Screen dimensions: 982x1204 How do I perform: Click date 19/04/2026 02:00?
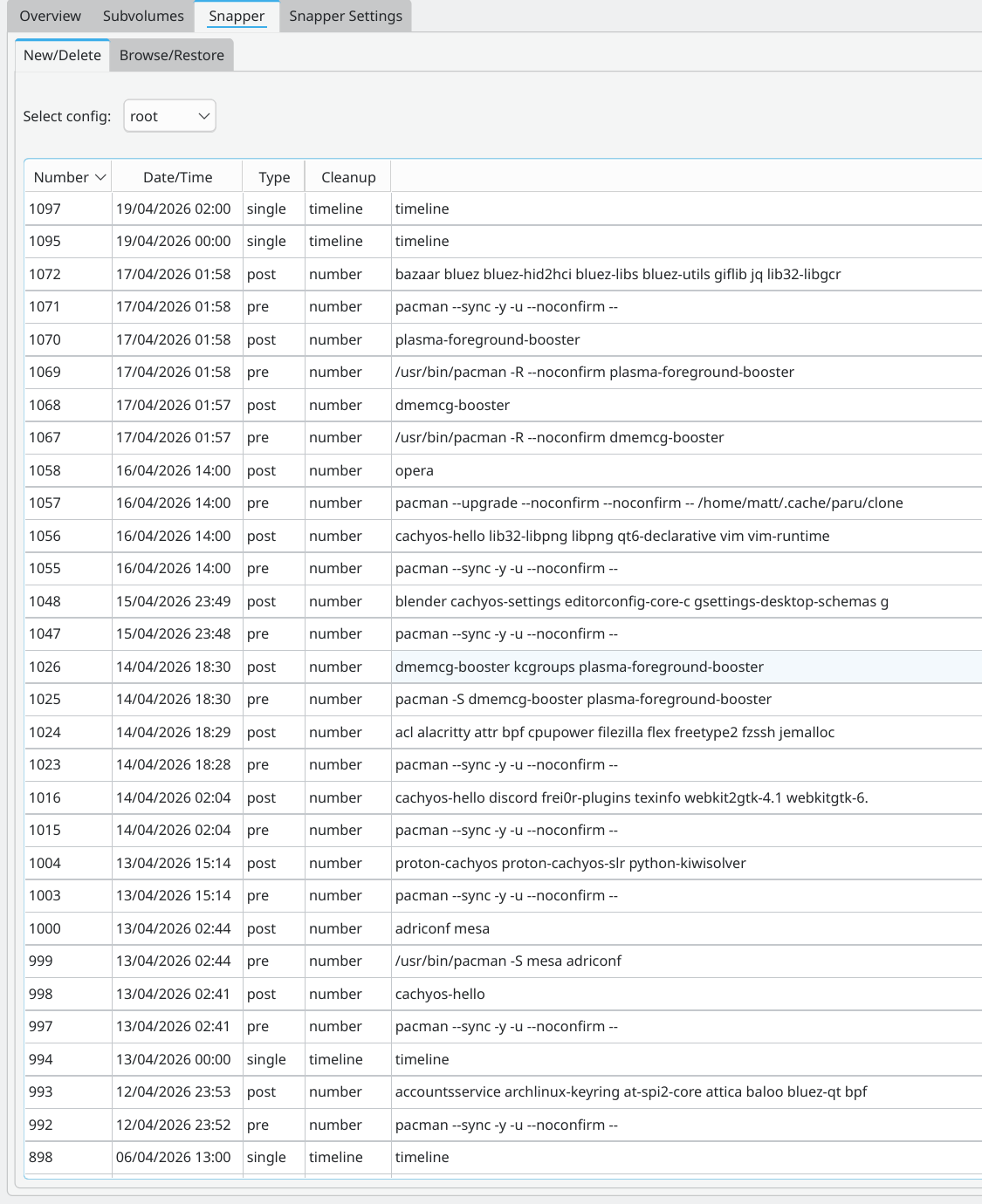click(174, 209)
